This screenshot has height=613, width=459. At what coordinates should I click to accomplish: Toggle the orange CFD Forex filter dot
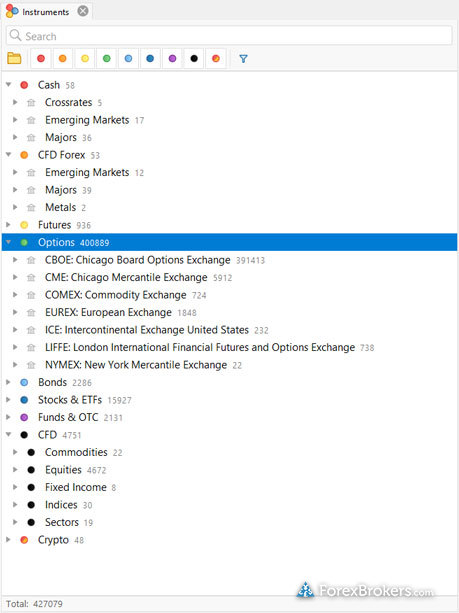(x=63, y=59)
